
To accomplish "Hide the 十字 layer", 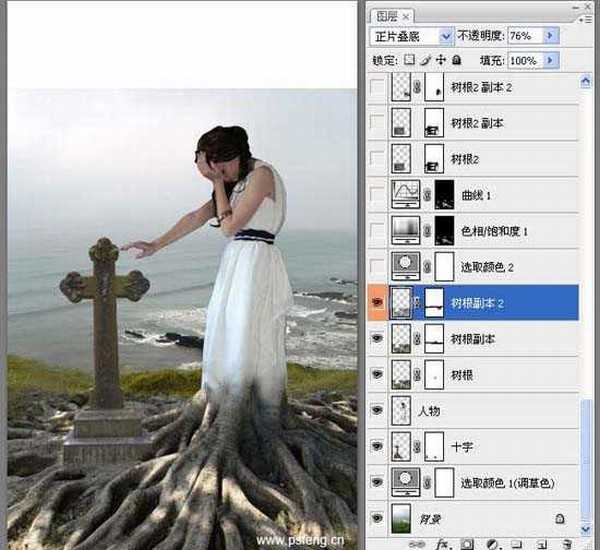I will click(x=377, y=446).
